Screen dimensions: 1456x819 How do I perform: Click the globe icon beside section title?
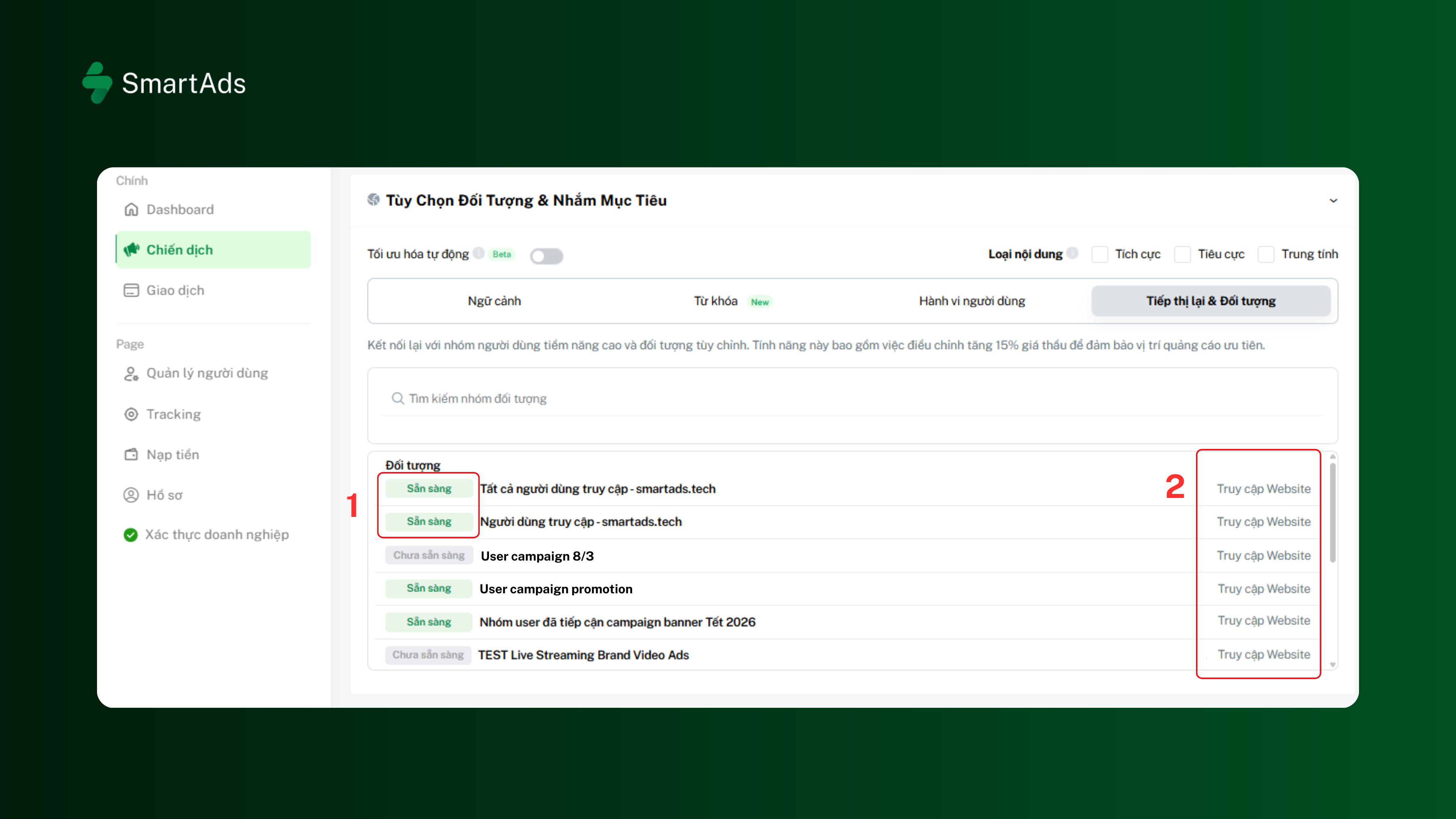(x=373, y=199)
